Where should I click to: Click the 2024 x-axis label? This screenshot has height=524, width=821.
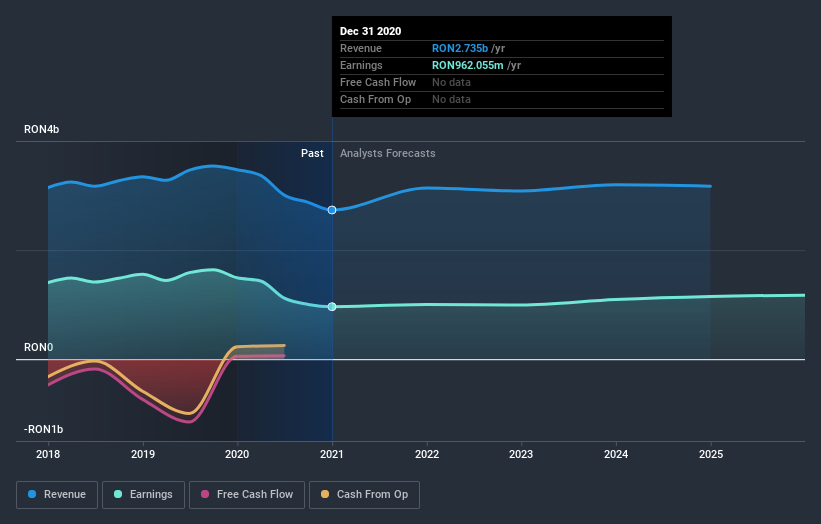coord(616,454)
